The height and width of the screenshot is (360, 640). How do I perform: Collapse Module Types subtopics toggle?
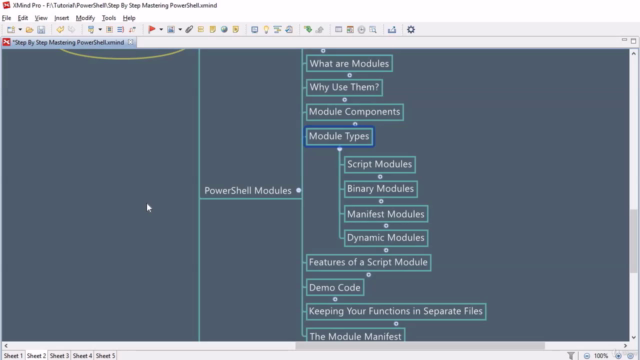(x=340, y=149)
